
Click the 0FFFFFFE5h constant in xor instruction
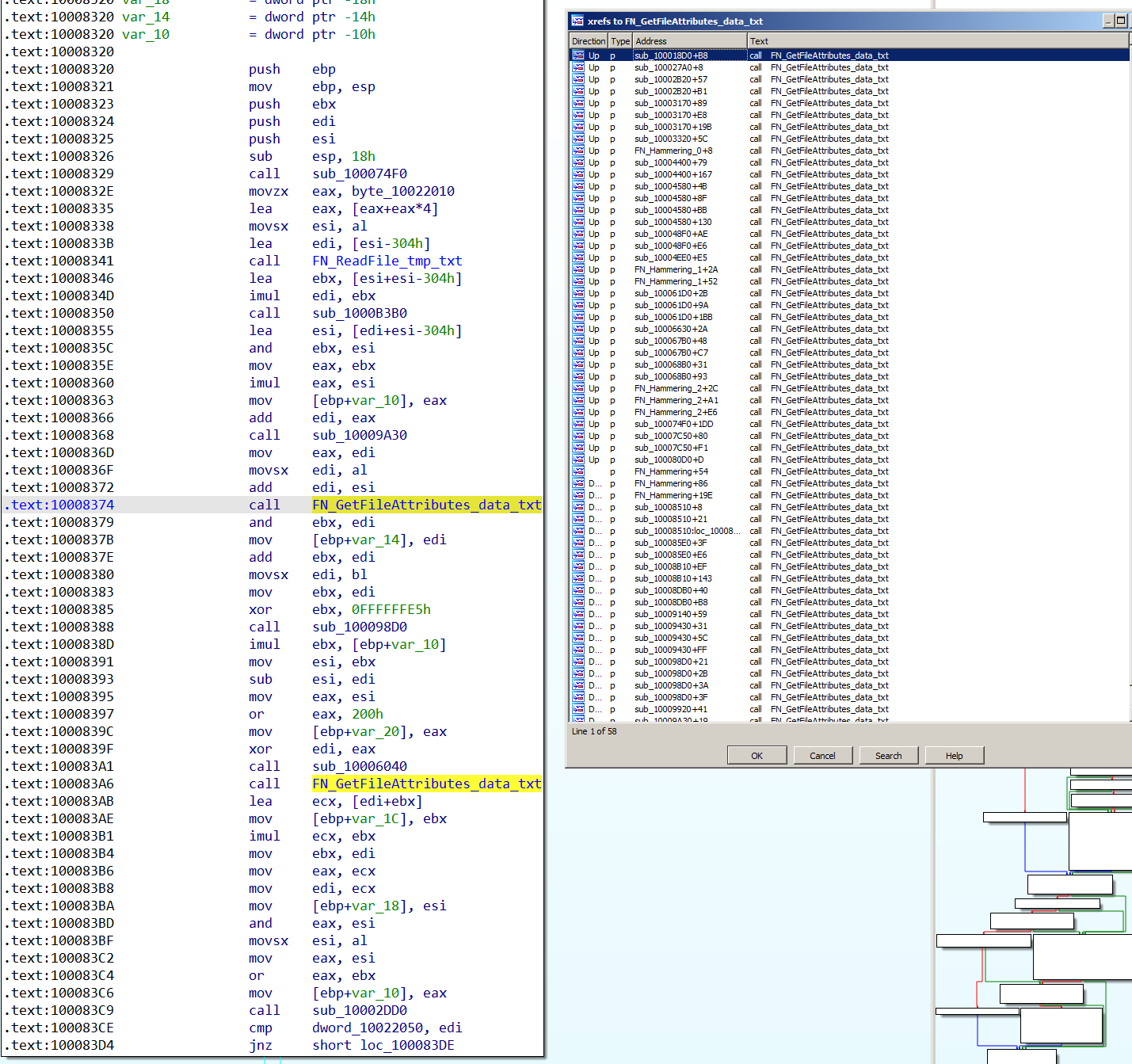click(x=391, y=609)
